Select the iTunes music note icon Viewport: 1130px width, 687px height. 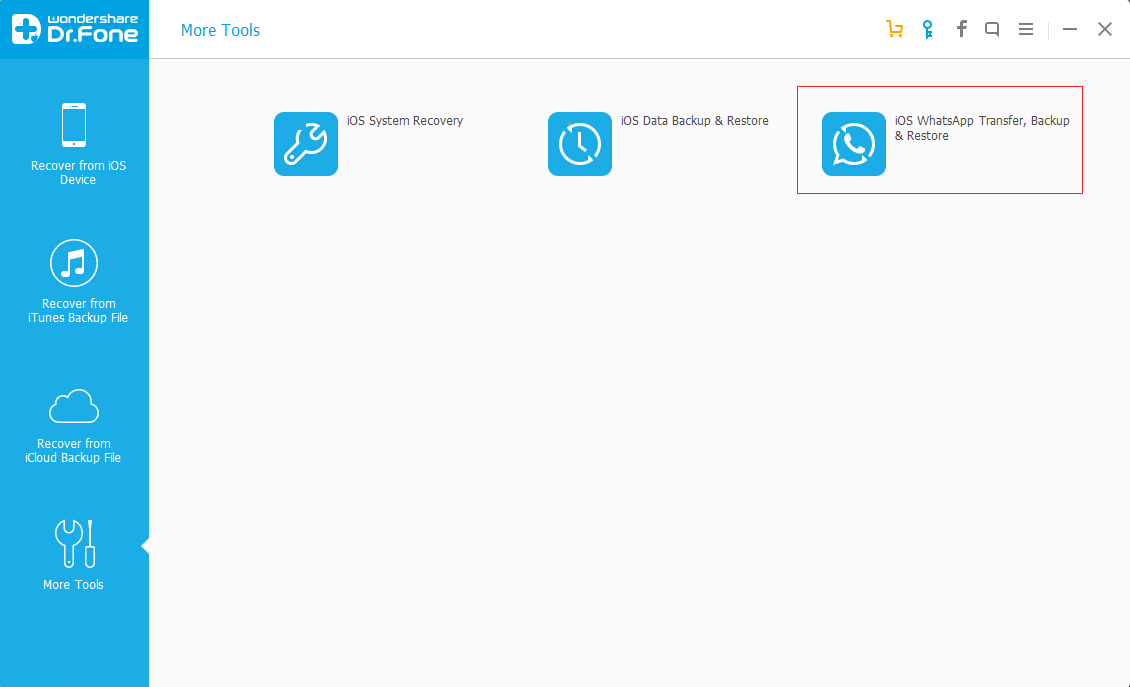coord(74,263)
